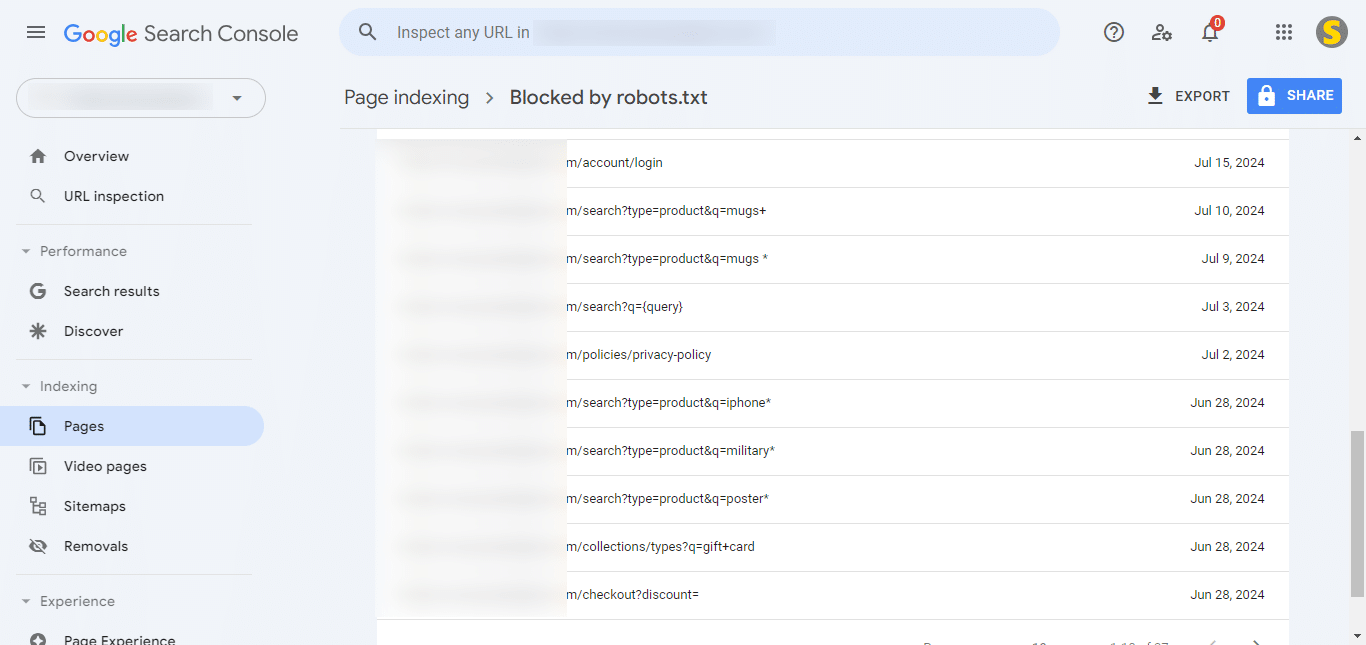This screenshot has width=1366, height=645.
Task: Select the q=iphone* search URL row
Action: pyautogui.click(x=833, y=403)
